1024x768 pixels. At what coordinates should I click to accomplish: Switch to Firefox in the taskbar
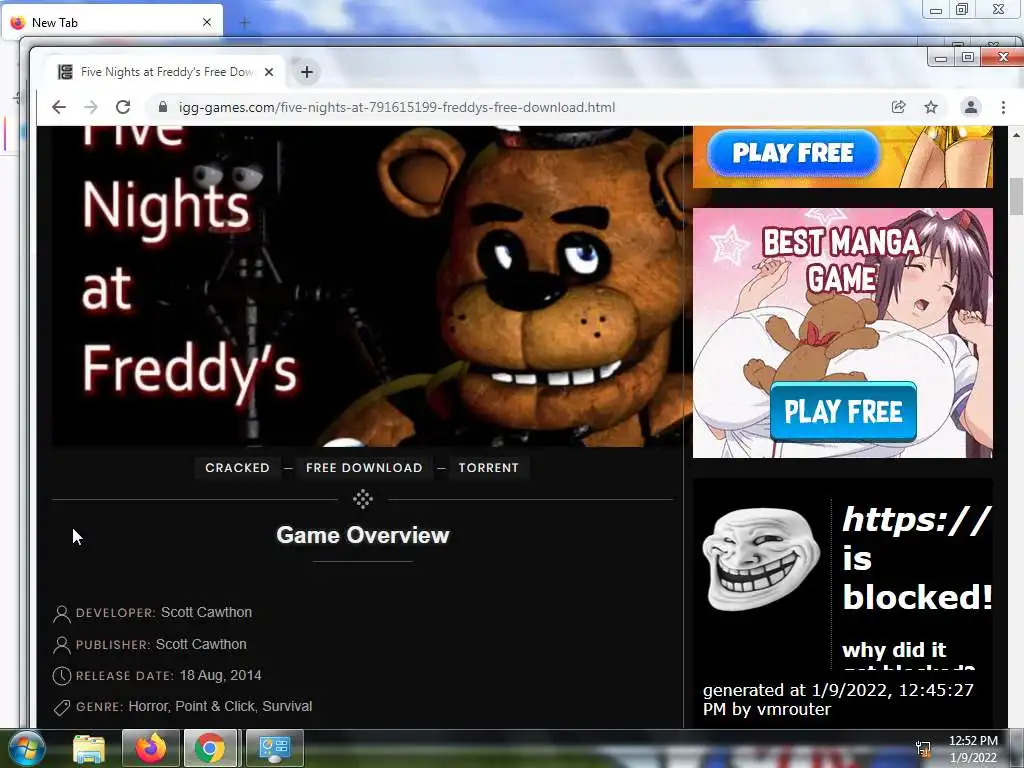pyautogui.click(x=151, y=748)
